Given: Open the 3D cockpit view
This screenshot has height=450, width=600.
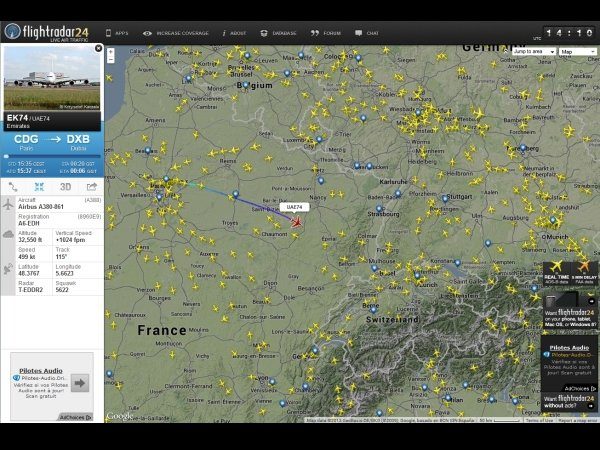Looking at the screenshot, I should [x=65, y=187].
